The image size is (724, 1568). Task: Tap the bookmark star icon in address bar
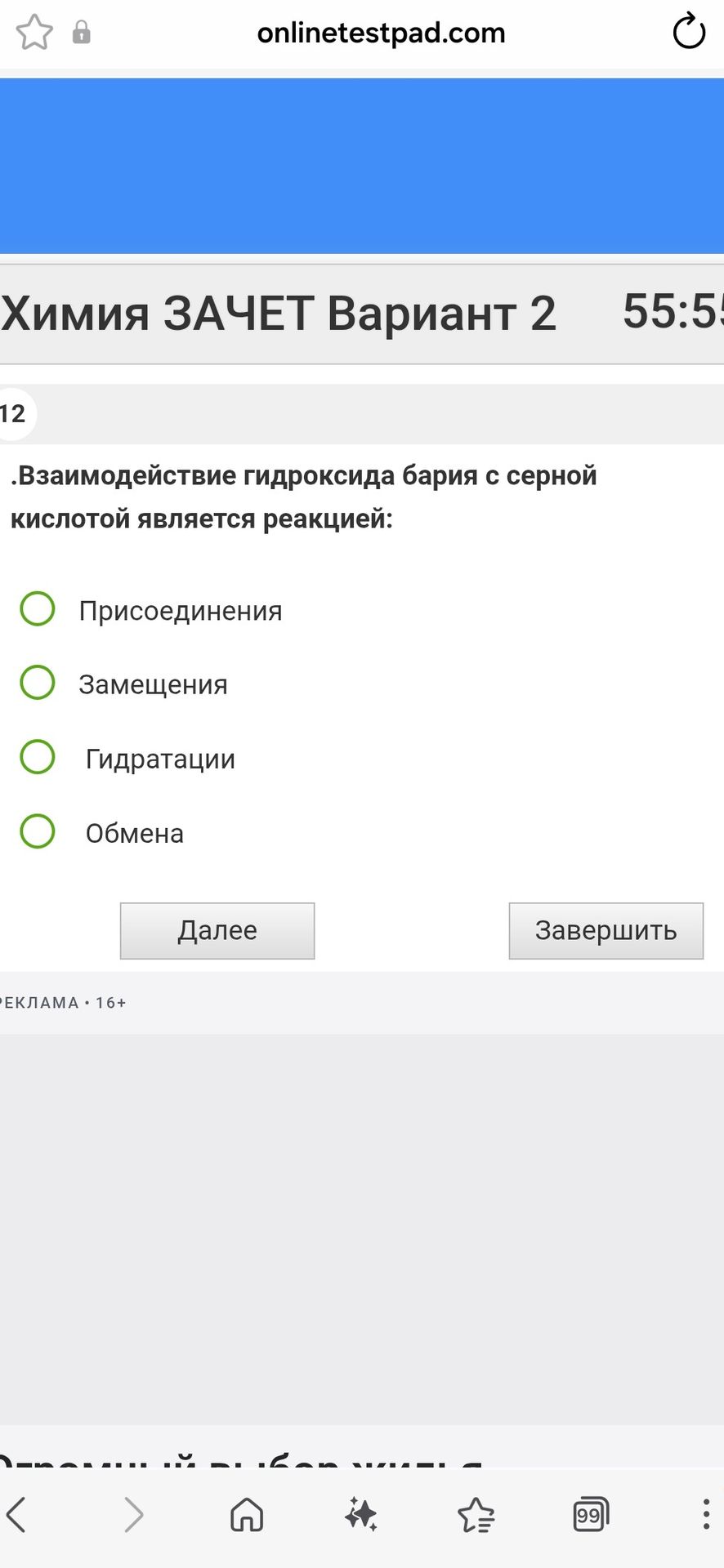pyautogui.click(x=34, y=33)
